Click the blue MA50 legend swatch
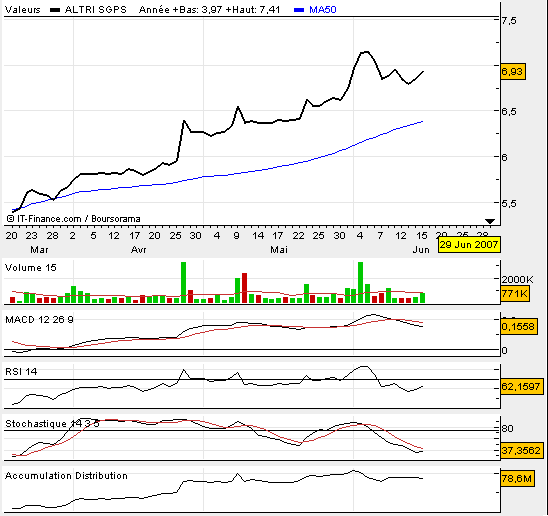Image resolution: width=548 pixels, height=516 pixels. [299, 10]
